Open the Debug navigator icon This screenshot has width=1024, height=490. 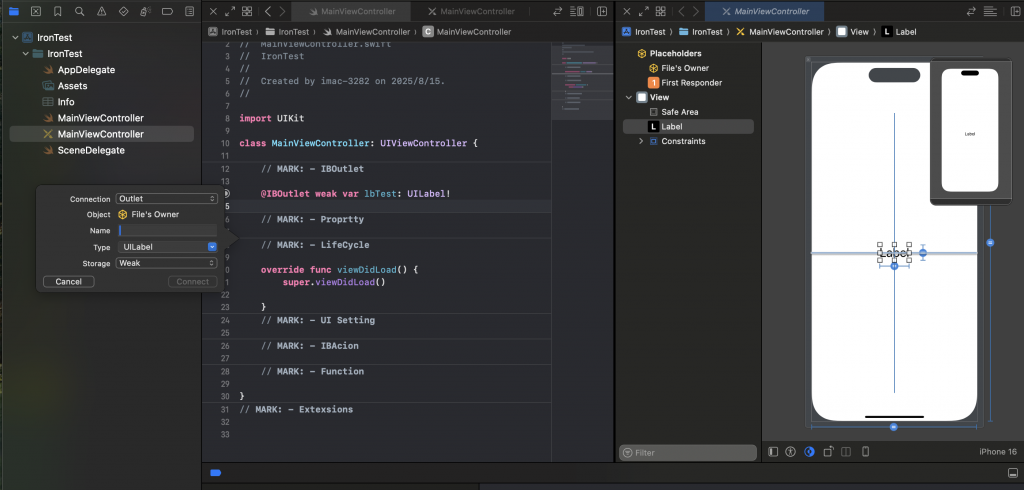(146, 11)
